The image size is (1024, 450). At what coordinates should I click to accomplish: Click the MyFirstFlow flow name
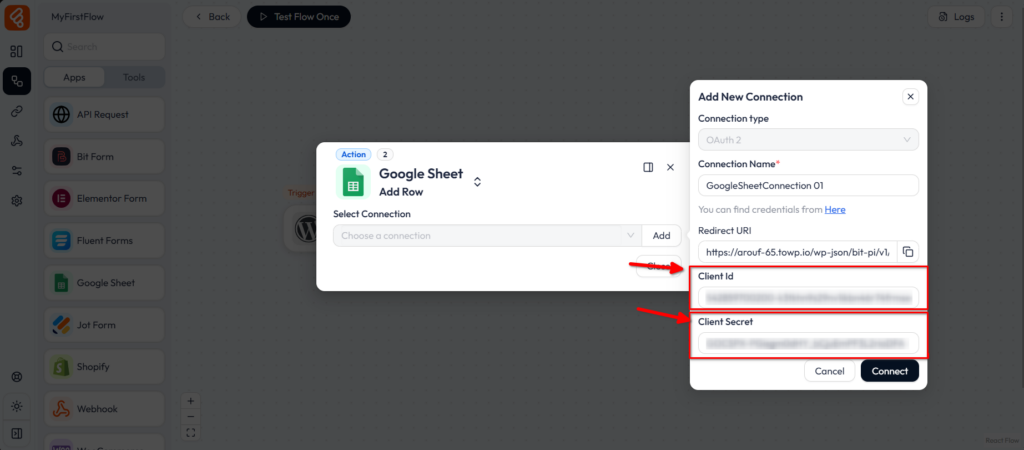pyautogui.click(x=78, y=17)
